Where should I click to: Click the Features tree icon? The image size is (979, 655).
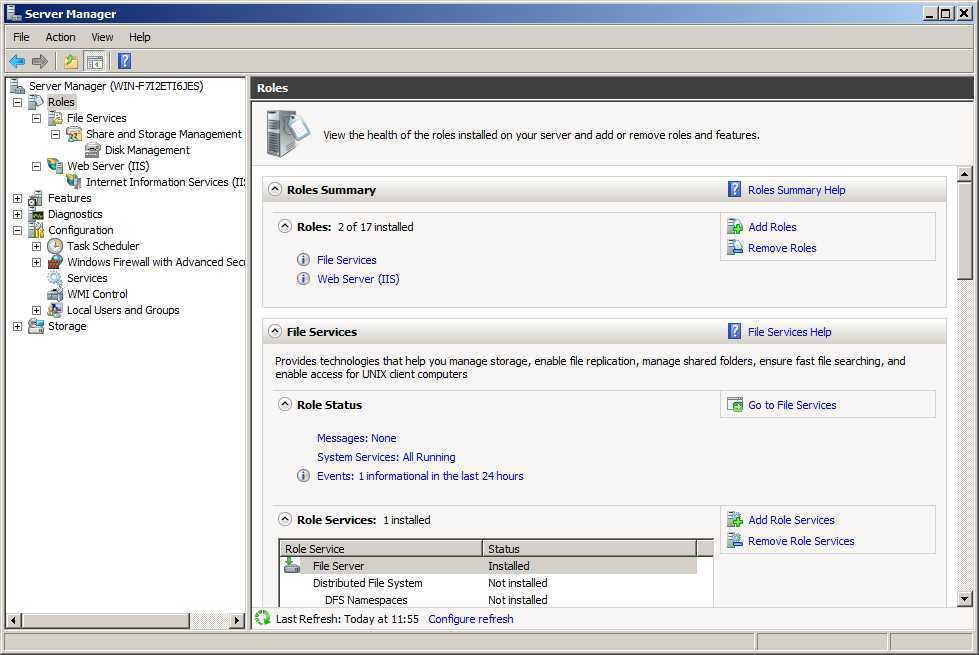[x=36, y=198]
